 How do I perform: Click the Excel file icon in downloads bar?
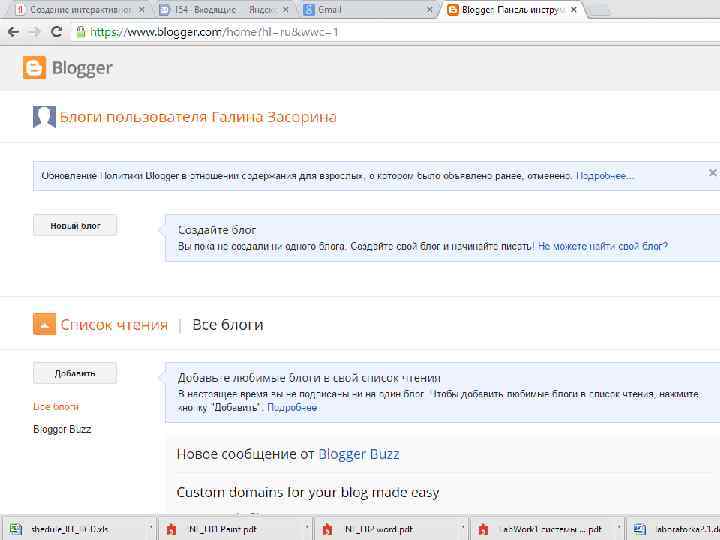(16, 529)
